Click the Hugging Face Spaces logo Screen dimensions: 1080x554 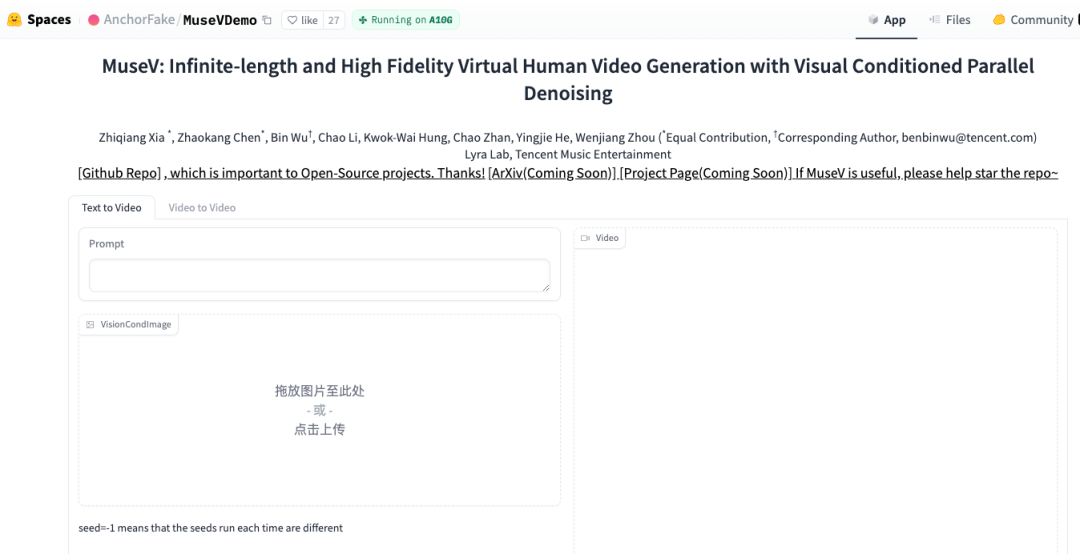[x=14, y=20]
